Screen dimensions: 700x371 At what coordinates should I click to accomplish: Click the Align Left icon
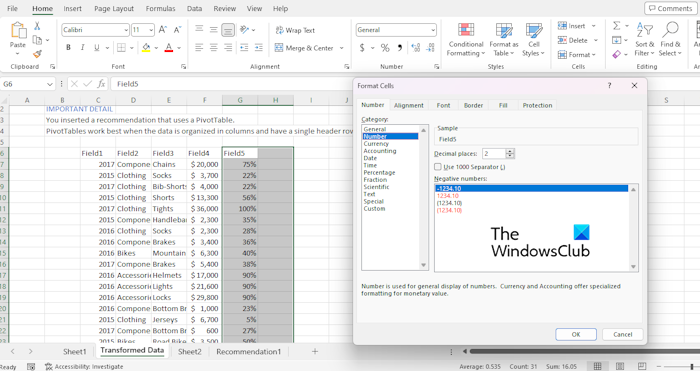tap(199, 47)
